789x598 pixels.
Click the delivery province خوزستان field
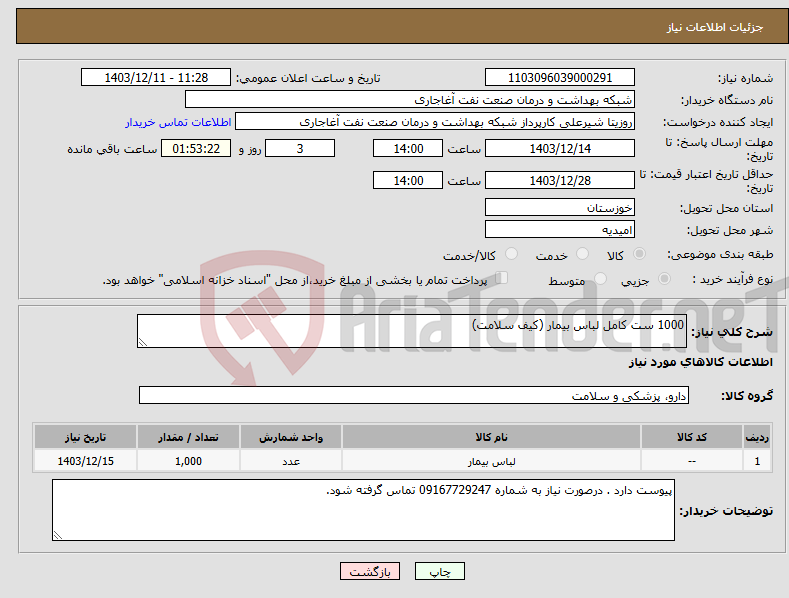(560, 207)
